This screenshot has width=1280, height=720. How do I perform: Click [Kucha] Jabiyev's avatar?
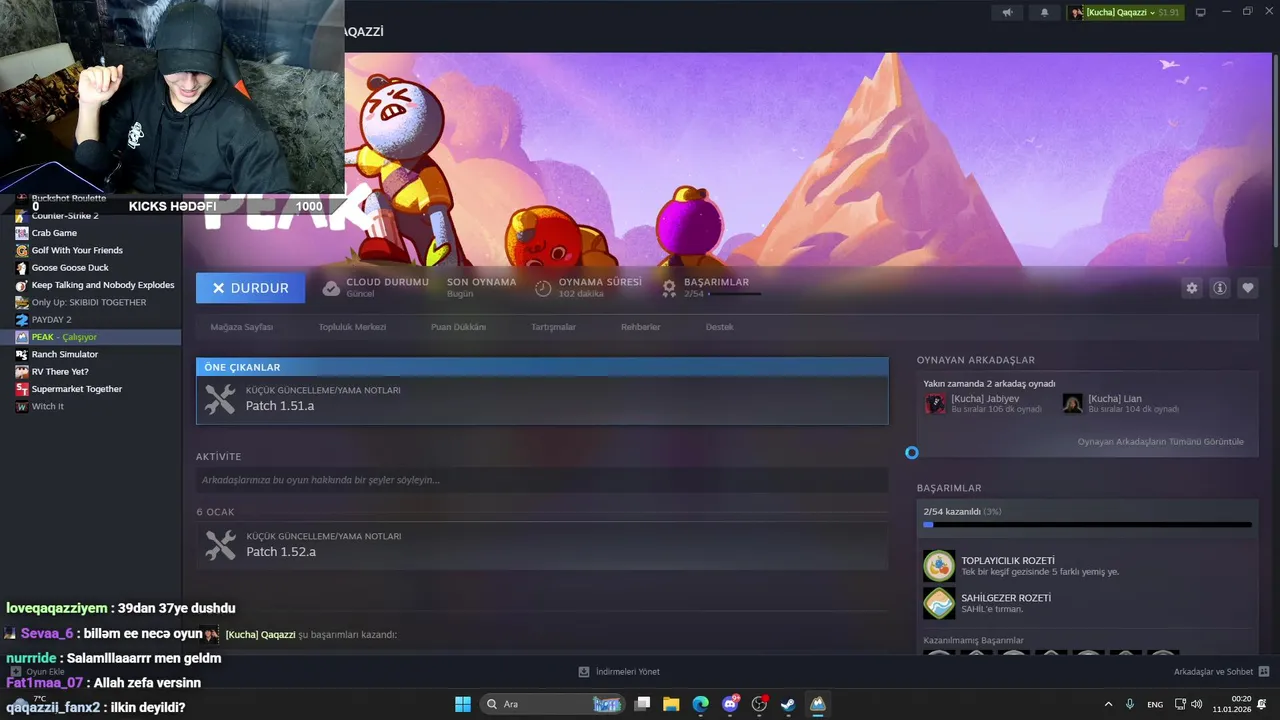coord(935,403)
